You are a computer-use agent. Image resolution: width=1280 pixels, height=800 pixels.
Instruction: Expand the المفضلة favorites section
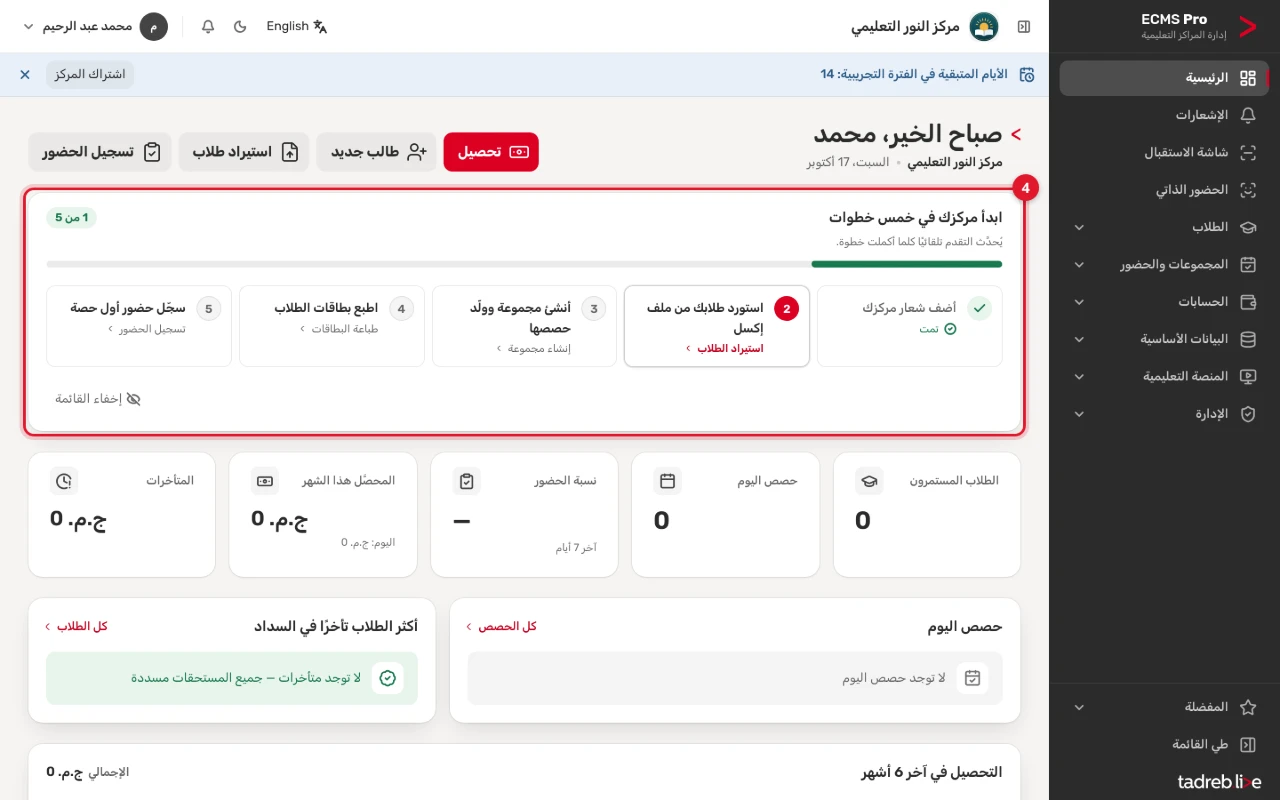[1164, 707]
